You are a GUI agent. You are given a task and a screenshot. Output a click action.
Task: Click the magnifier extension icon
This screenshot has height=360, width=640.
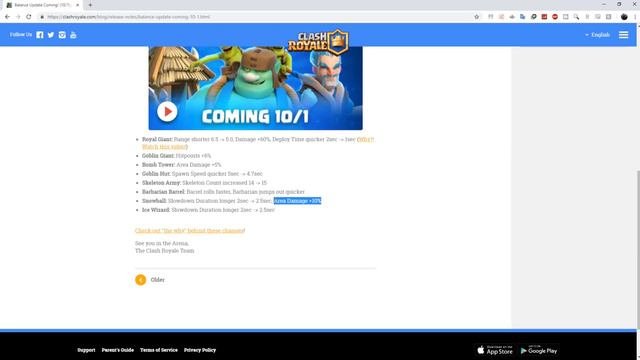coord(576,17)
